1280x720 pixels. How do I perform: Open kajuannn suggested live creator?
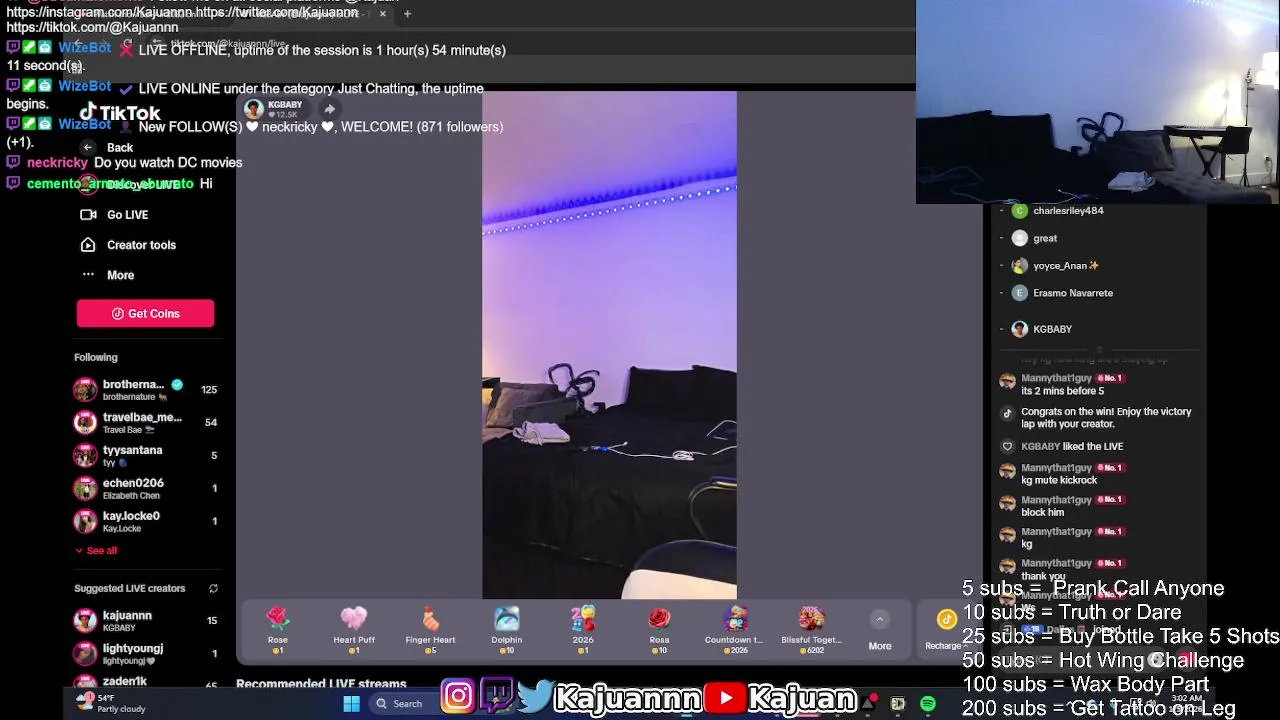coord(145,620)
